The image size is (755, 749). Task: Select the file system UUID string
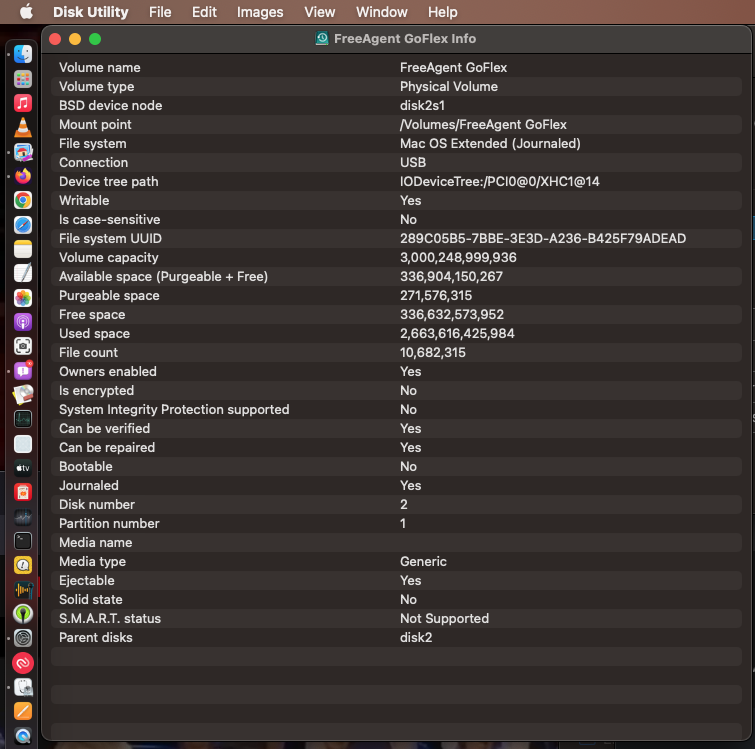(543, 239)
